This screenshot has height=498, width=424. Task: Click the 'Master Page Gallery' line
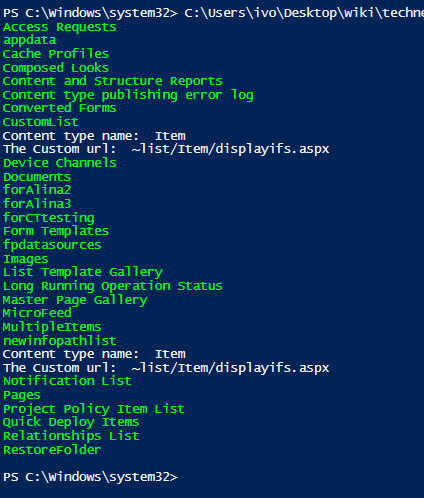coord(75,300)
